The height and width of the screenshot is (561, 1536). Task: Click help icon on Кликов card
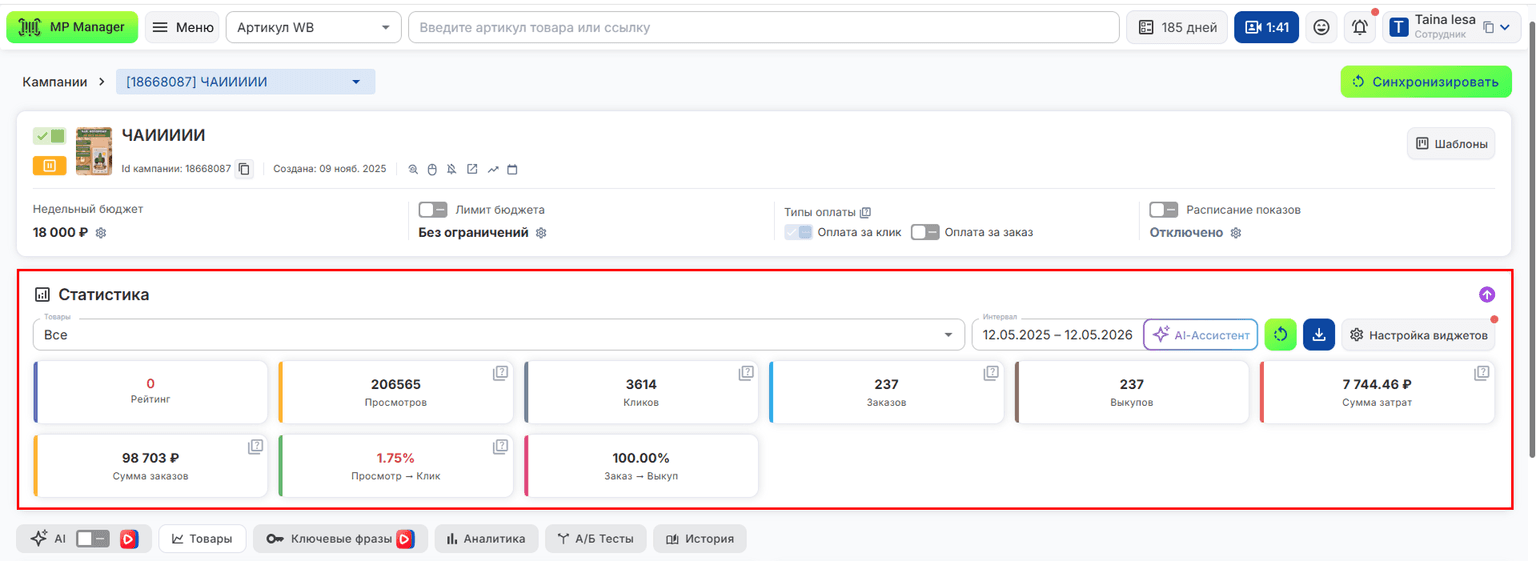click(746, 373)
